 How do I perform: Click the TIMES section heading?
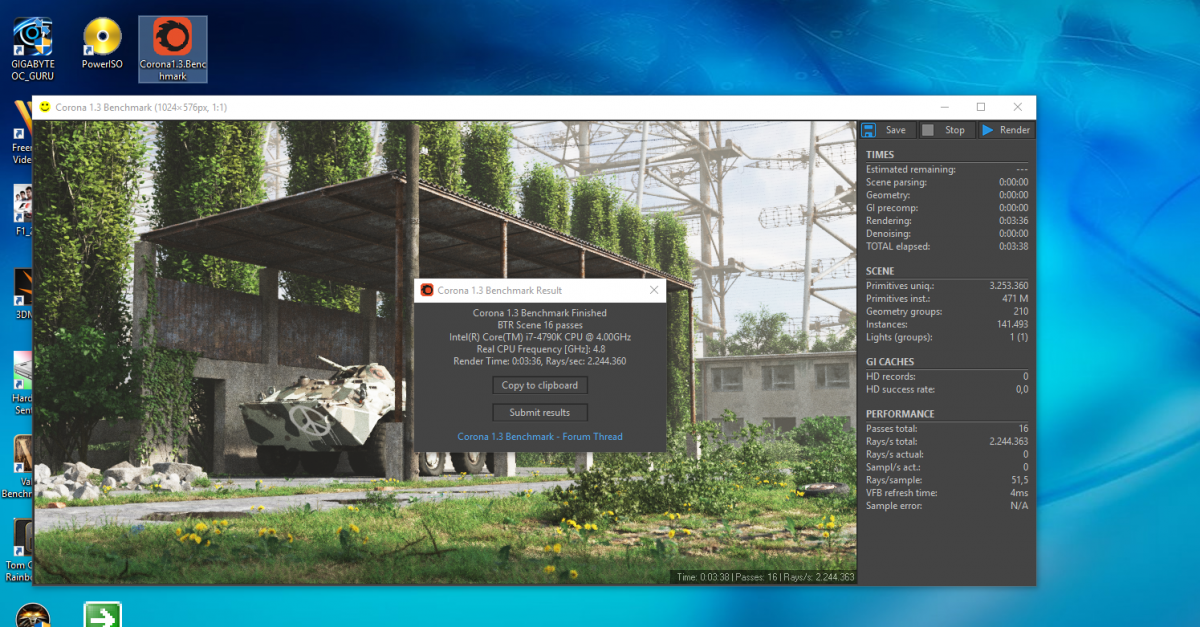[x=880, y=155]
